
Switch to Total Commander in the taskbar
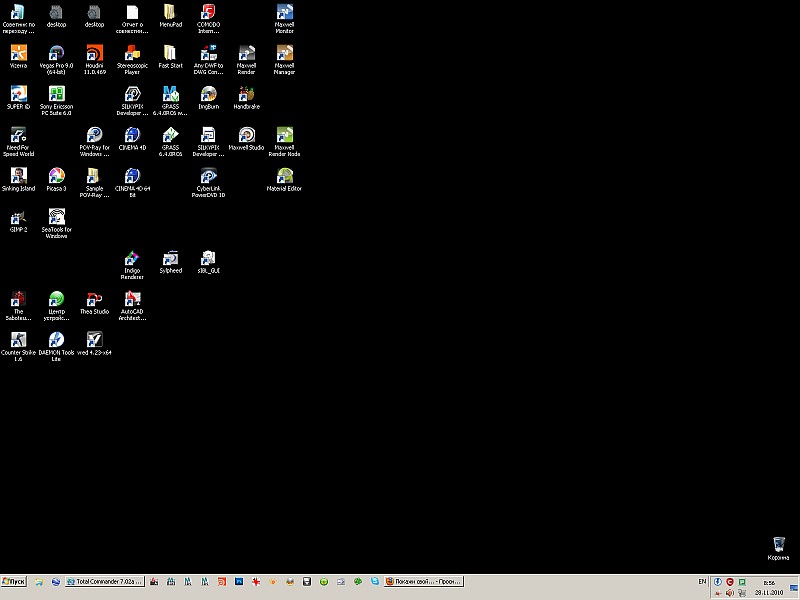(x=104, y=581)
